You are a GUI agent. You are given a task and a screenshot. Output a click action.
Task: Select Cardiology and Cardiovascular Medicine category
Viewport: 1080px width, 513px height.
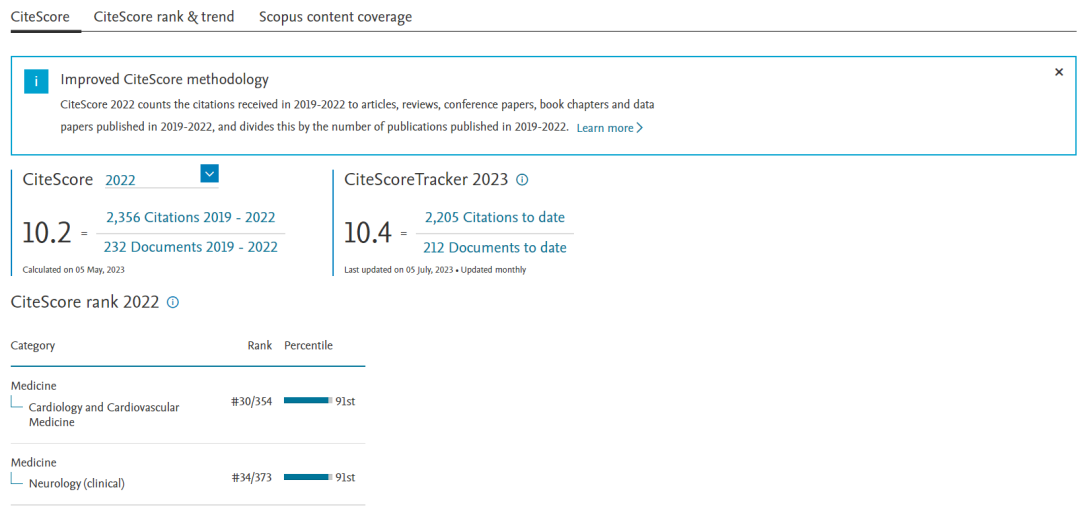tap(104, 415)
